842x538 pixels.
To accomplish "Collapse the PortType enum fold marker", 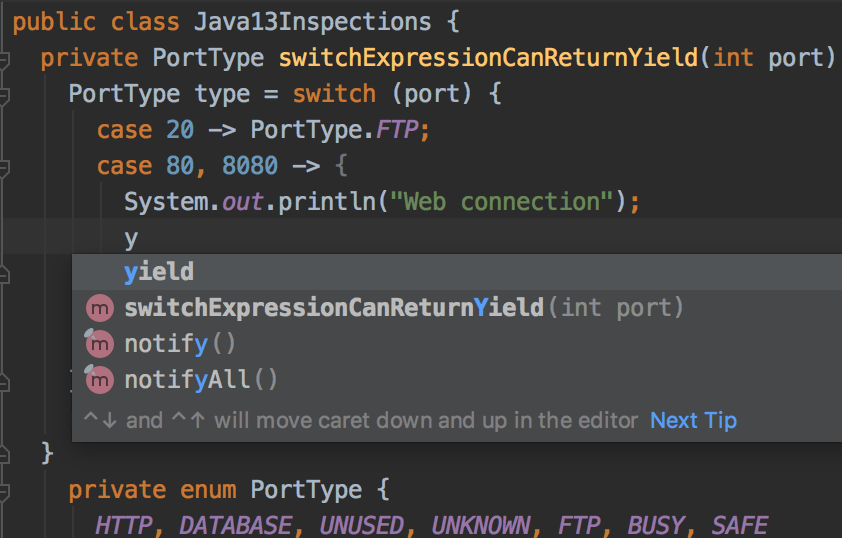I will (x=5, y=492).
